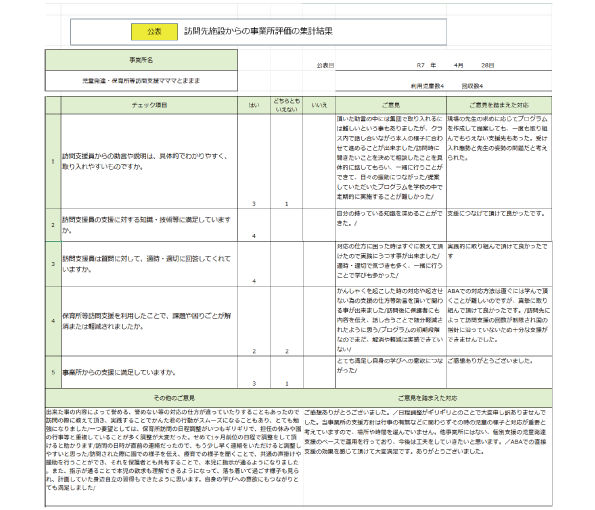
Task: Click the はい count 3 in row 5
Action: 254,384
